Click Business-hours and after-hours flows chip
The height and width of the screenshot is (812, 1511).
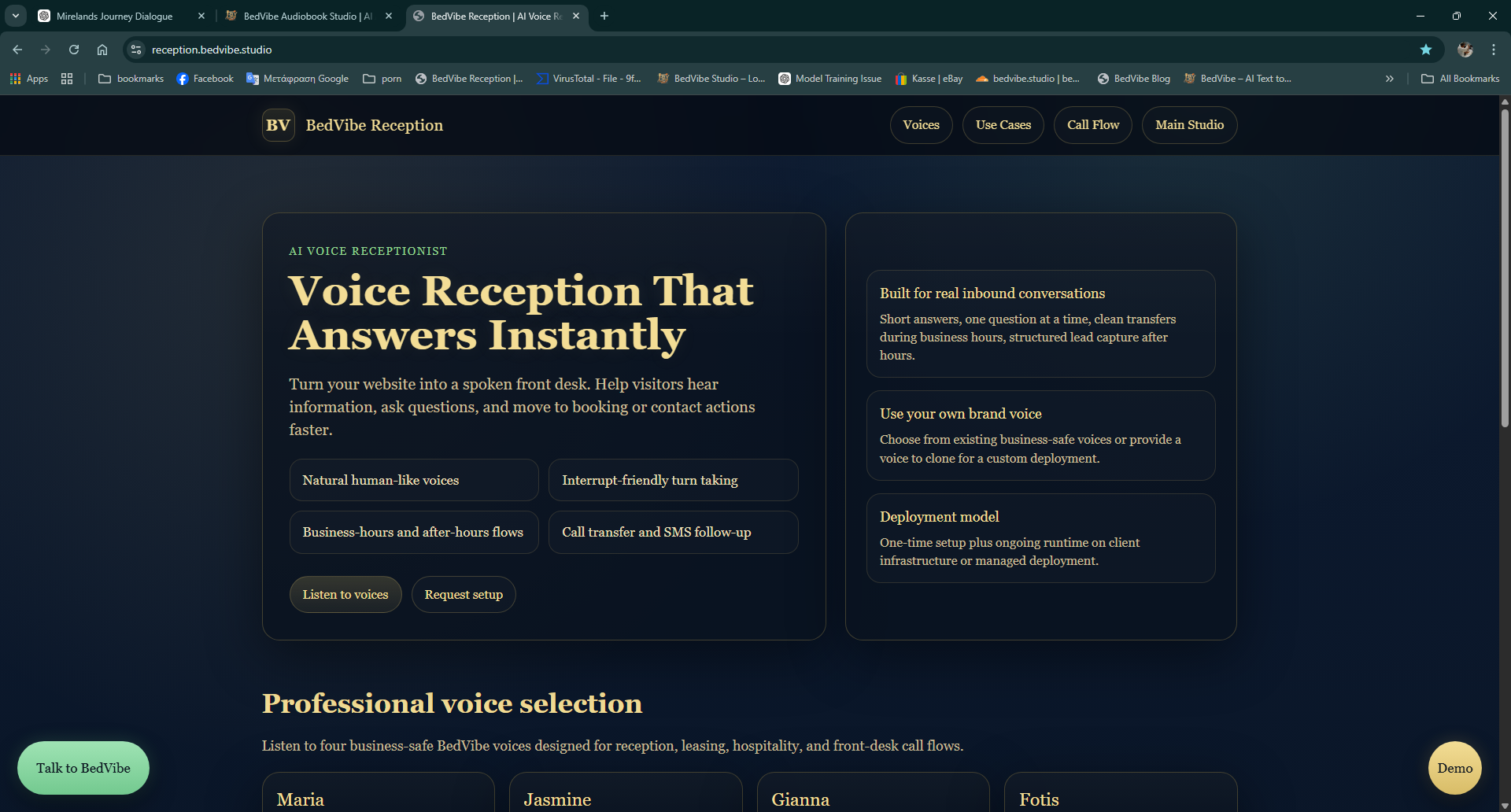coord(414,533)
